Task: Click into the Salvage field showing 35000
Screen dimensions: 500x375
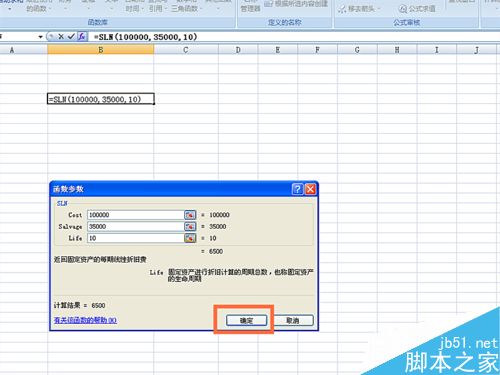Action: (135, 227)
